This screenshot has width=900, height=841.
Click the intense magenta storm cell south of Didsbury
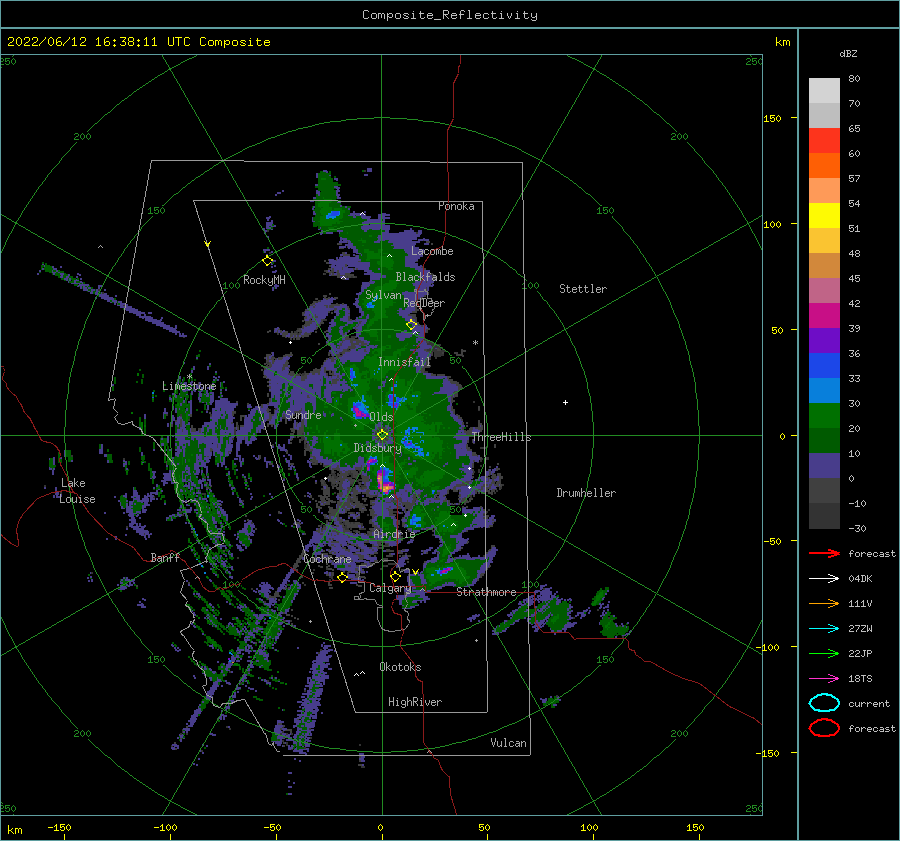tap(385, 481)
